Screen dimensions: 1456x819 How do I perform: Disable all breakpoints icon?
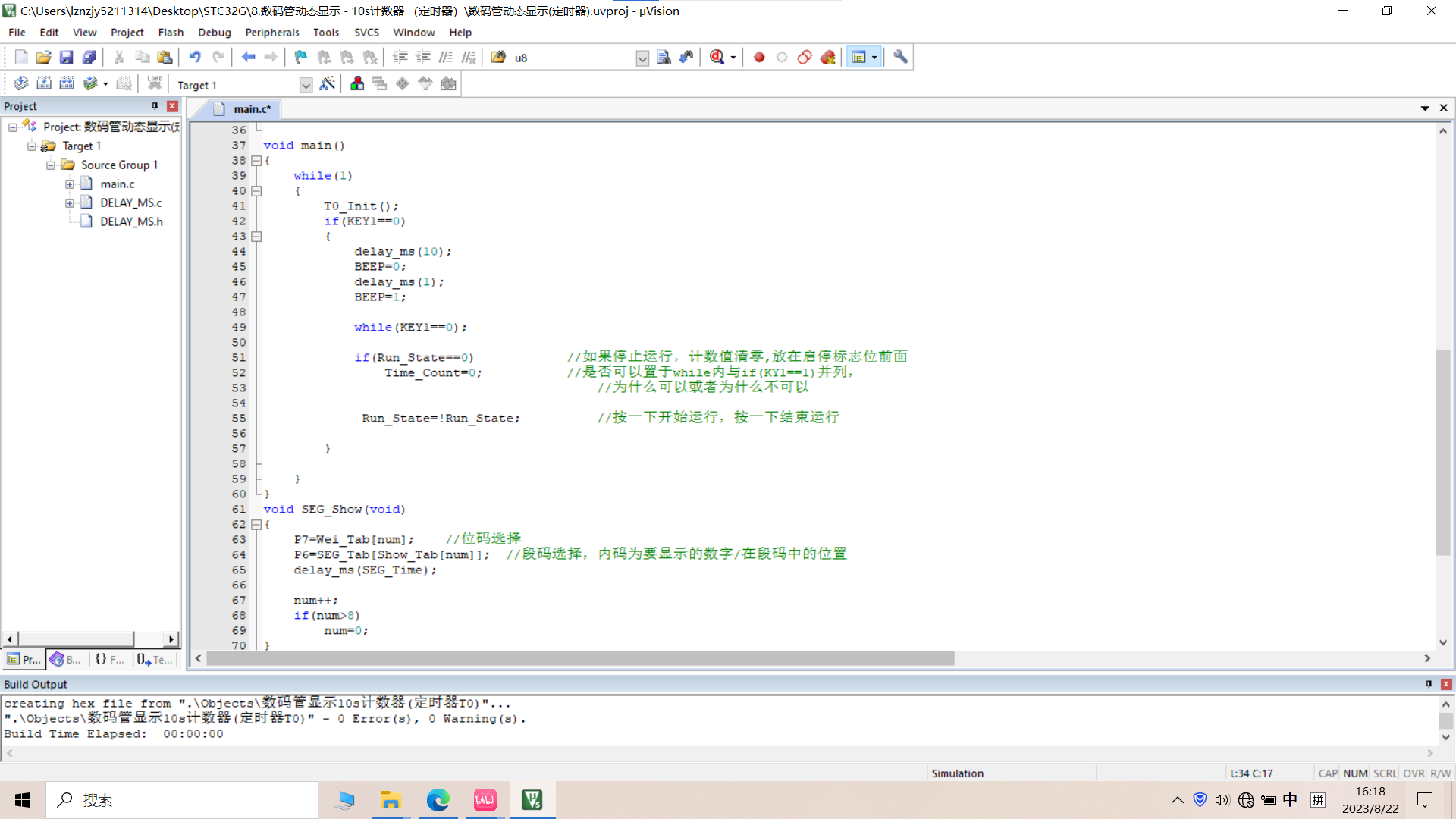[x=805, y=57]
